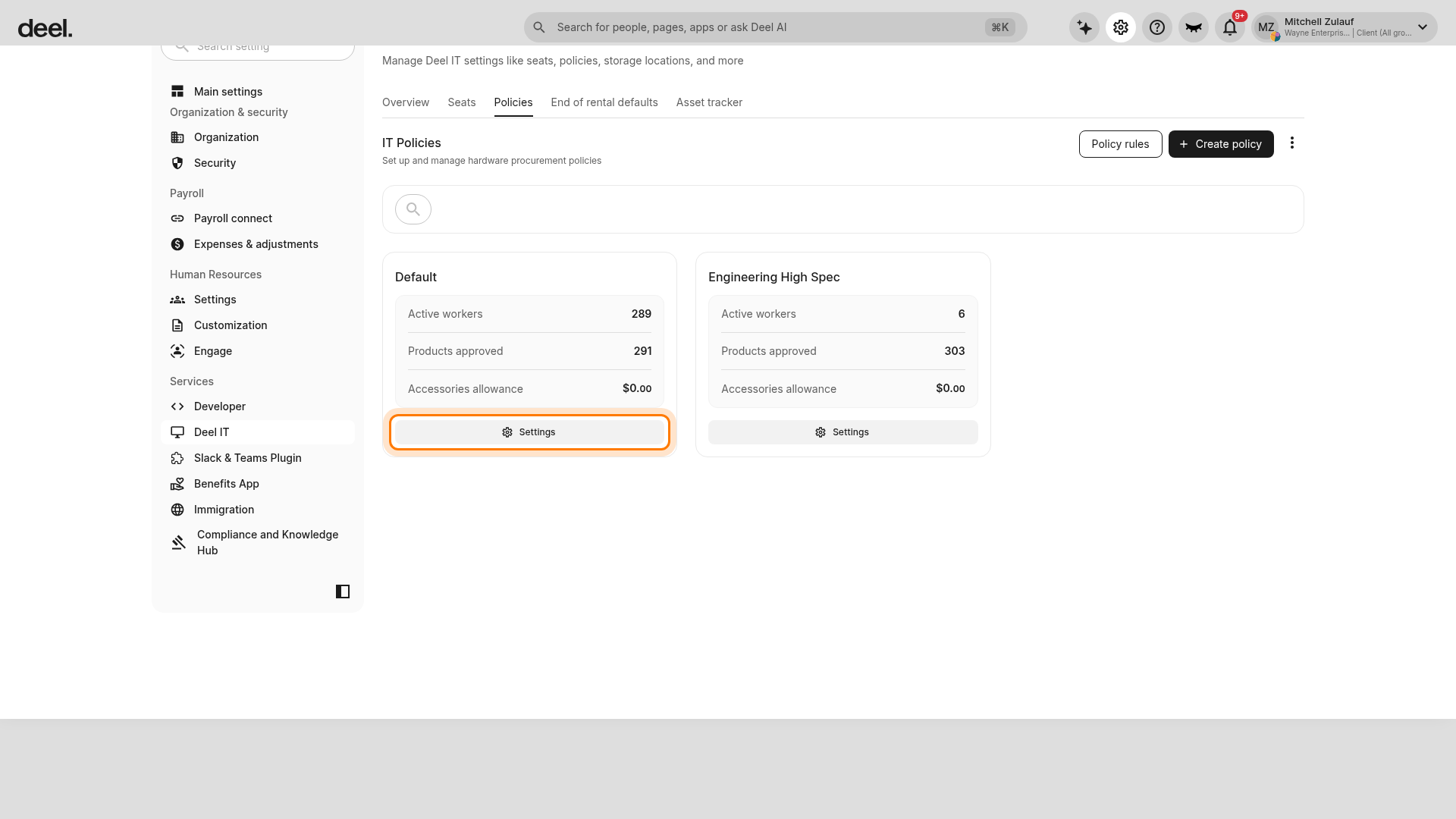The width and height of the screenshot is (1456, 819).
Task: Click the Organization building icon
Action: 177,137
